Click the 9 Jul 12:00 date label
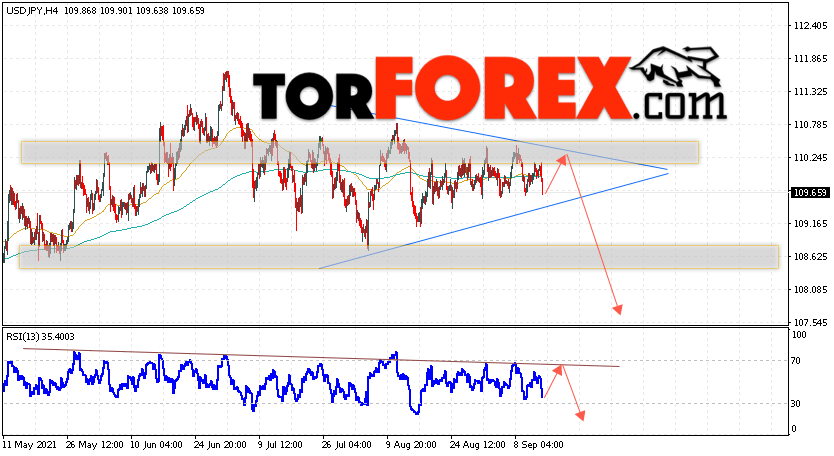834x456 pixels. coord(280,445)
